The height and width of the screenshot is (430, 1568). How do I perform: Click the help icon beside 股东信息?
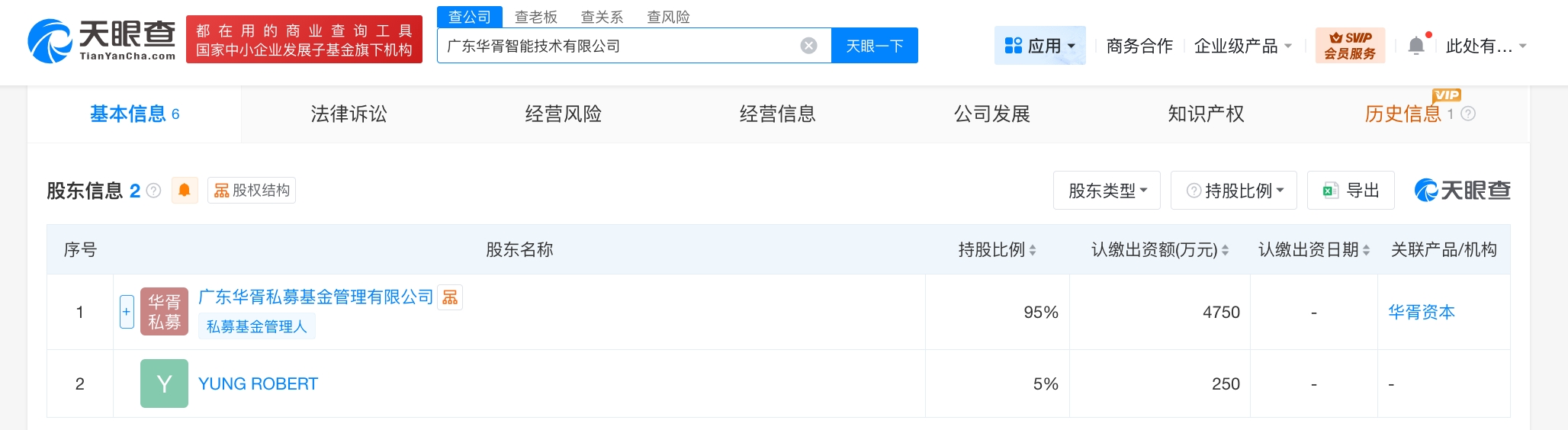coord(153,191)
